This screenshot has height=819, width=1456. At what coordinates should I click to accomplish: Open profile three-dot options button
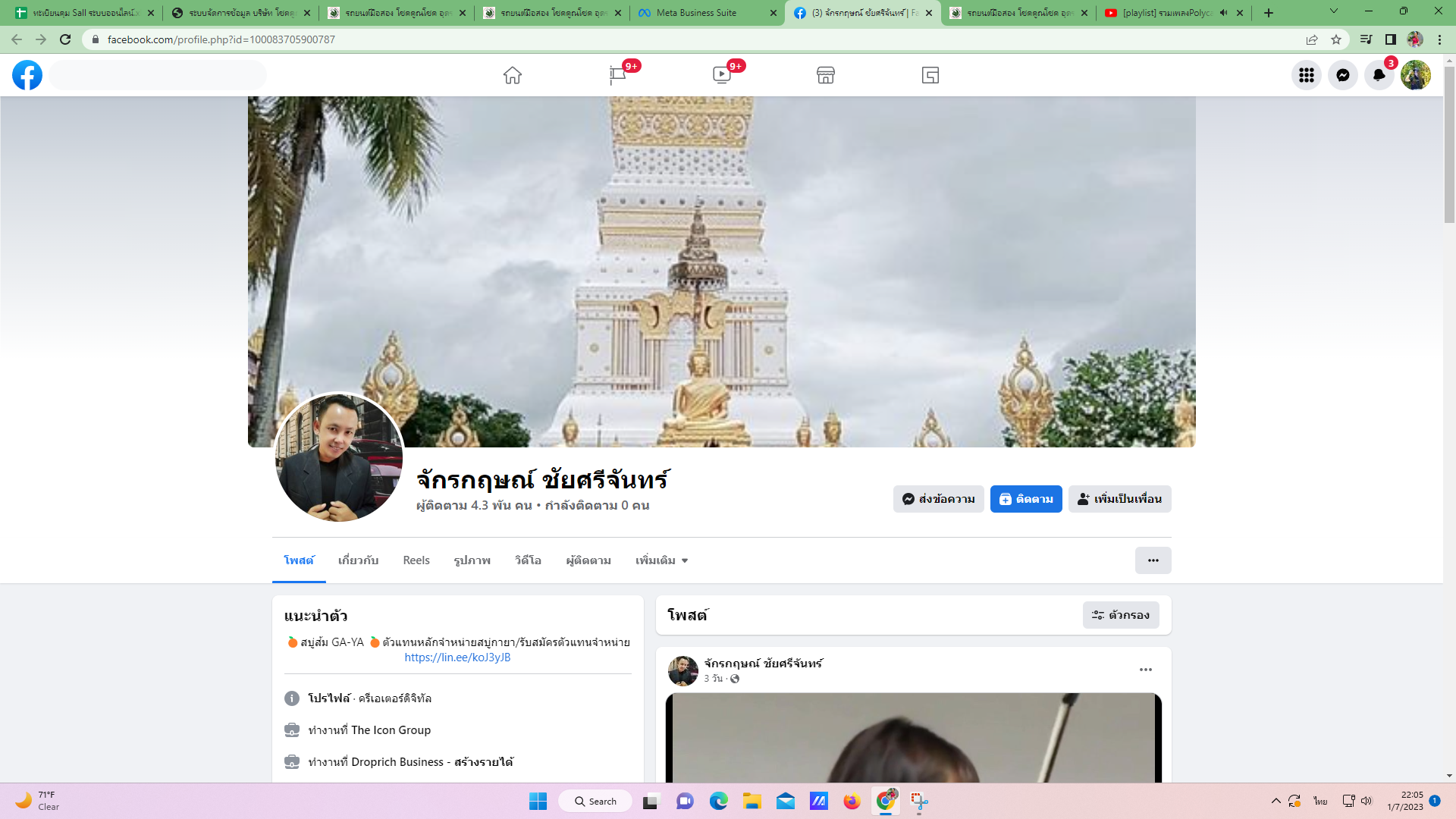tap(1153, 560)
